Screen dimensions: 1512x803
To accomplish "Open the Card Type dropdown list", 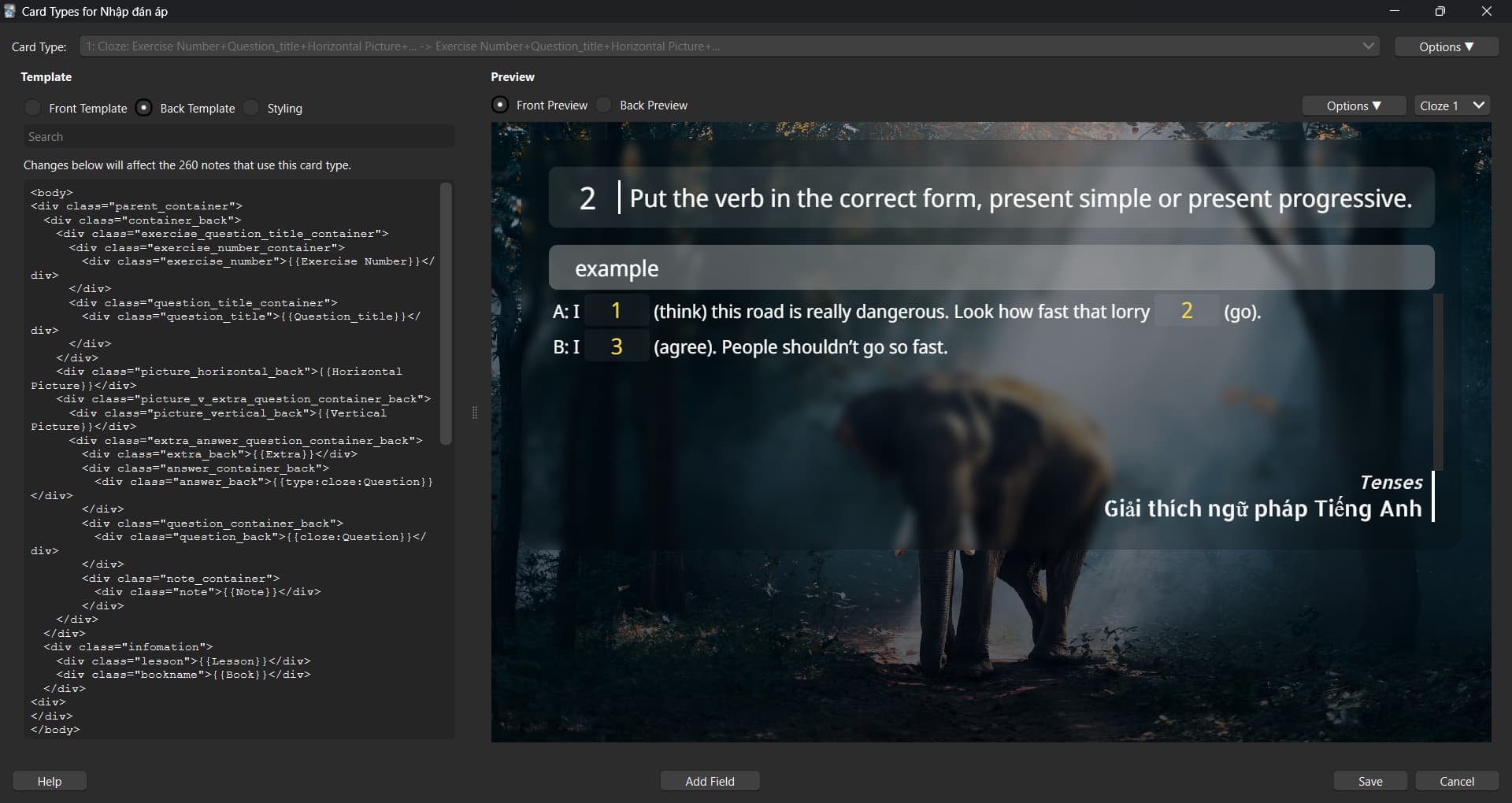I will point(729,46).
